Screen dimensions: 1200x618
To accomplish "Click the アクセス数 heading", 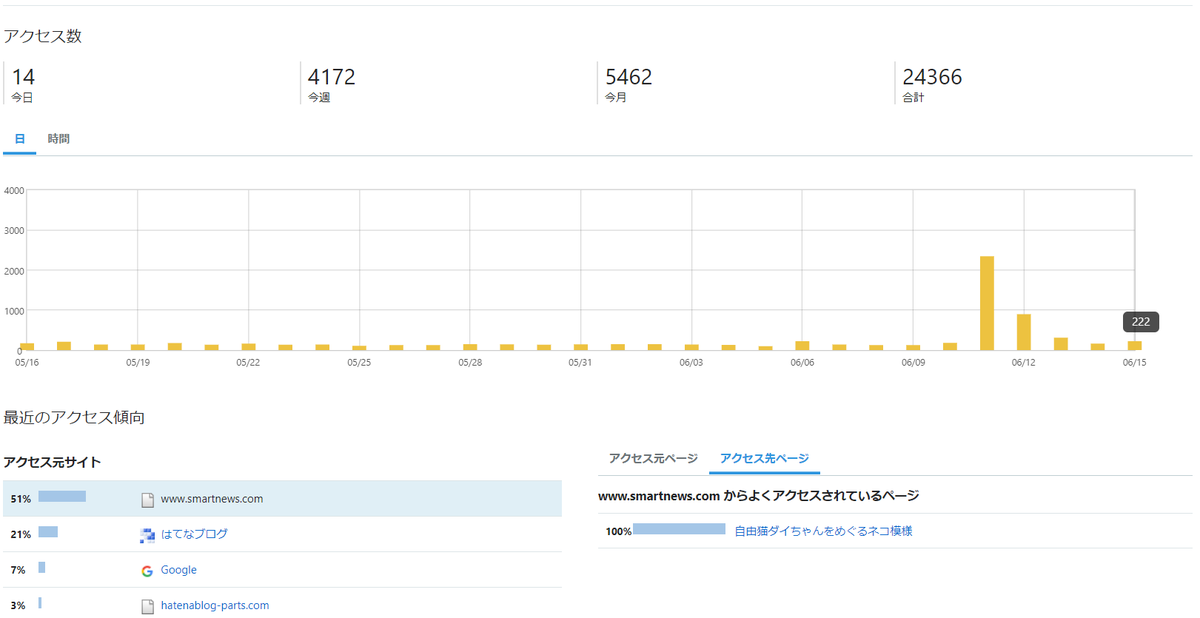I will pos(42,36).
